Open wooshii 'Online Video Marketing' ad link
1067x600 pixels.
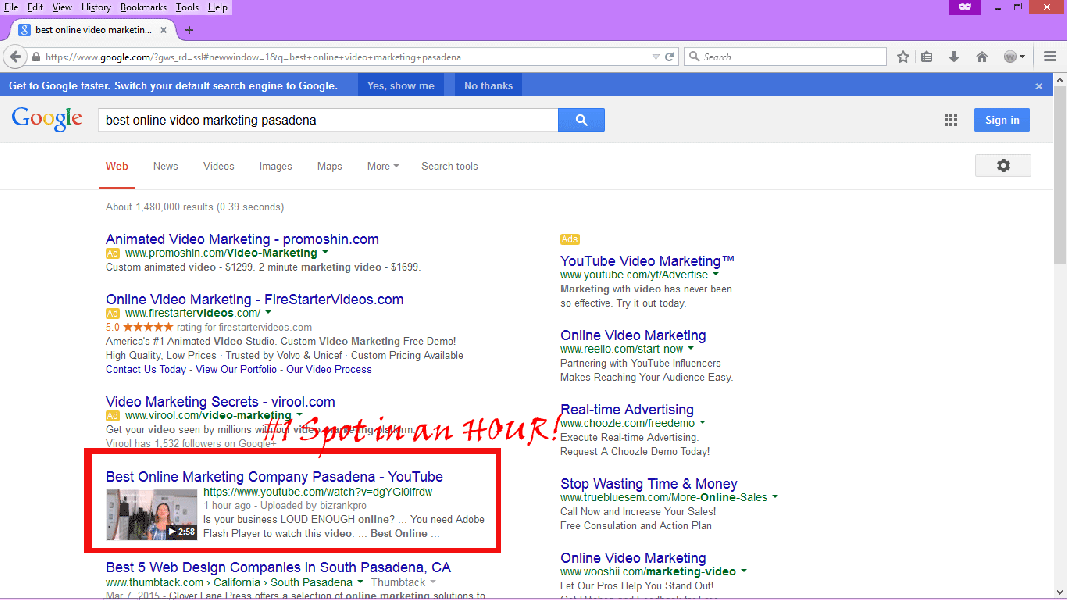(x=633, y=558)
